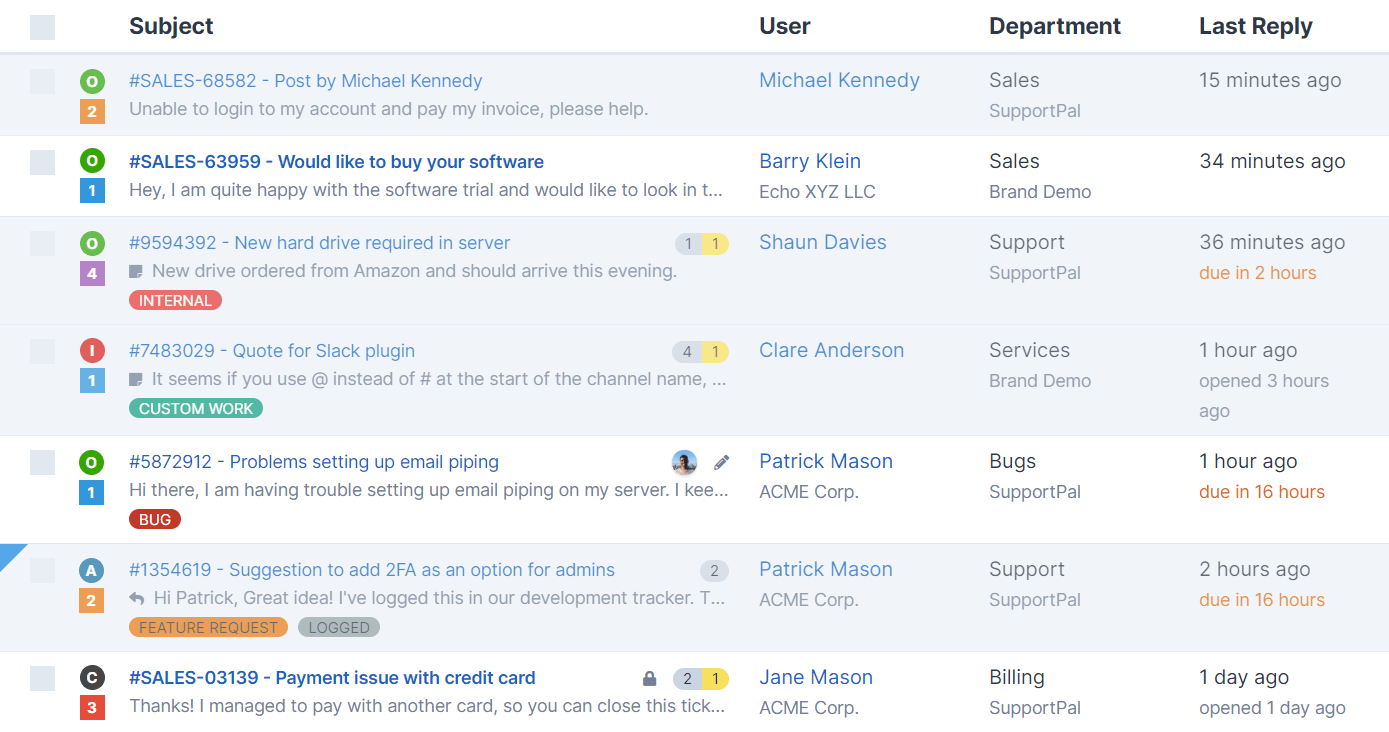Check the select-all checkbox in the header
The height and width of the screenshot is (732, 1389).
point(42,26)
